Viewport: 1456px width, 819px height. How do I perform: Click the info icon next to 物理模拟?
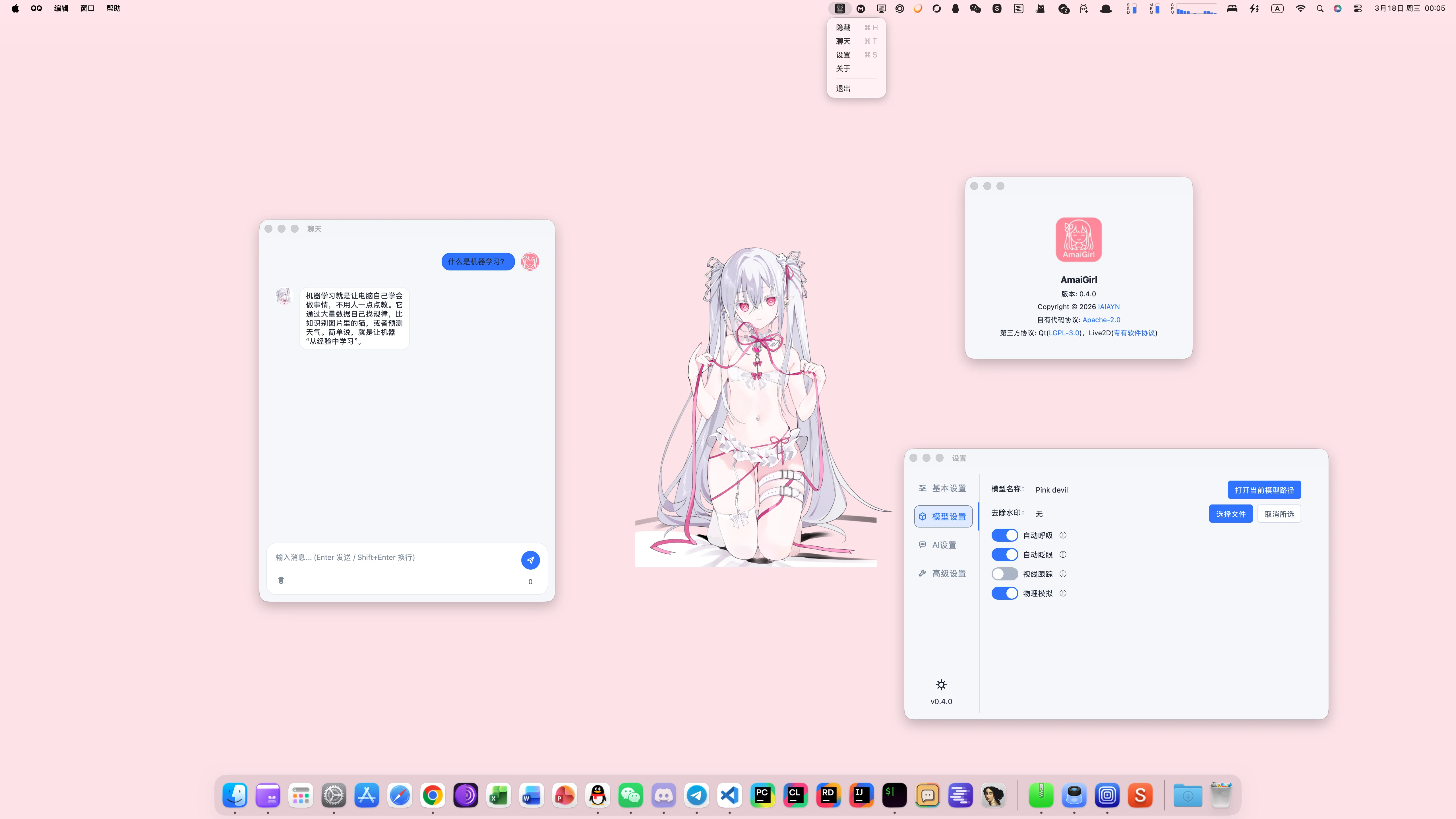pos(1063,593)
